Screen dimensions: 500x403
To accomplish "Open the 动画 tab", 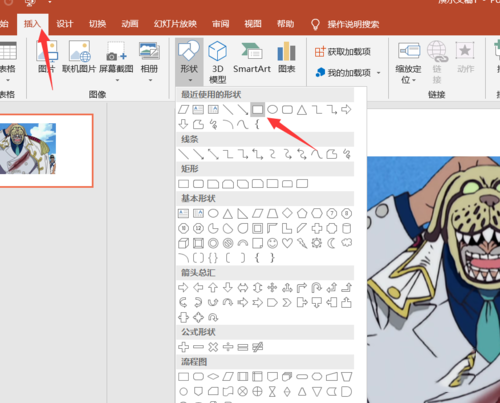I will tap(130, 24).
